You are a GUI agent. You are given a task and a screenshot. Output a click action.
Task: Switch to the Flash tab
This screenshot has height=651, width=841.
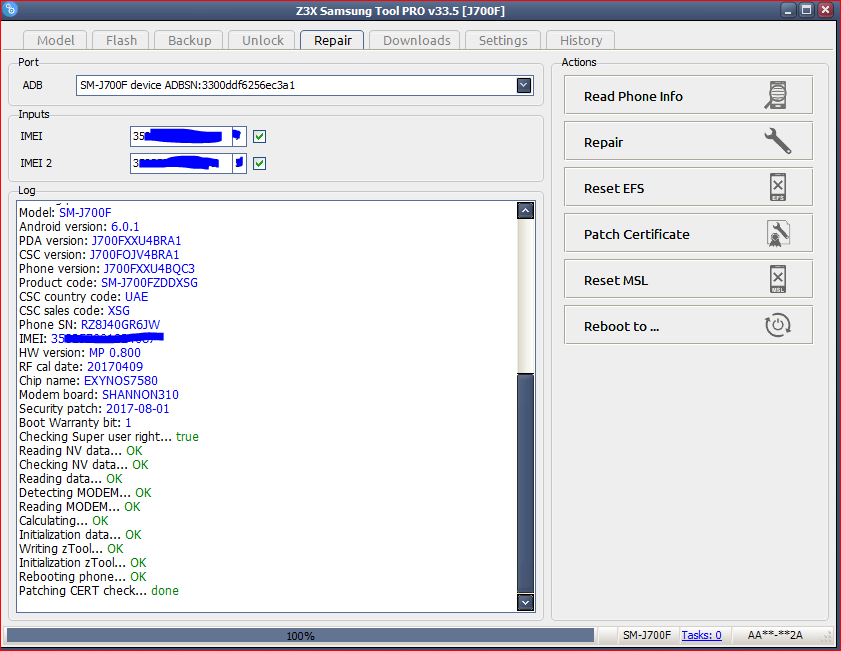coord(121,40)
